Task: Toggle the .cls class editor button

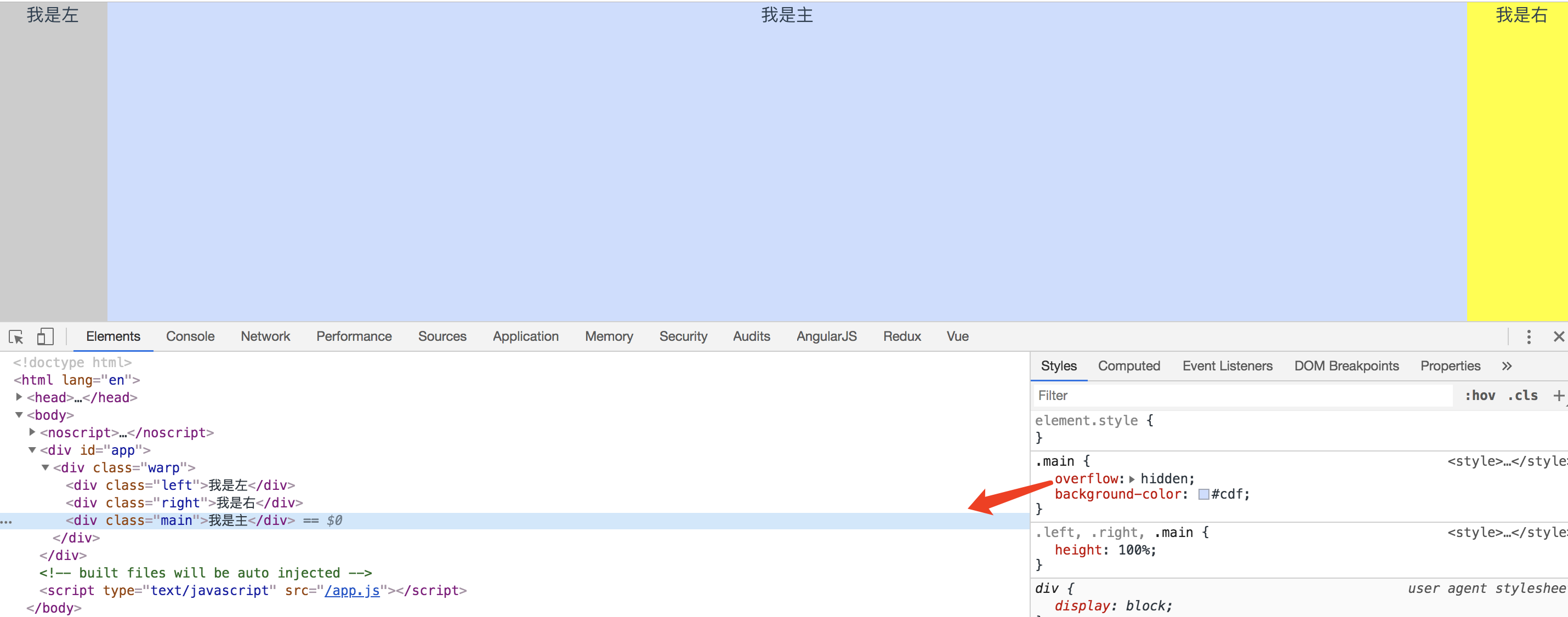Action: 1522,396
